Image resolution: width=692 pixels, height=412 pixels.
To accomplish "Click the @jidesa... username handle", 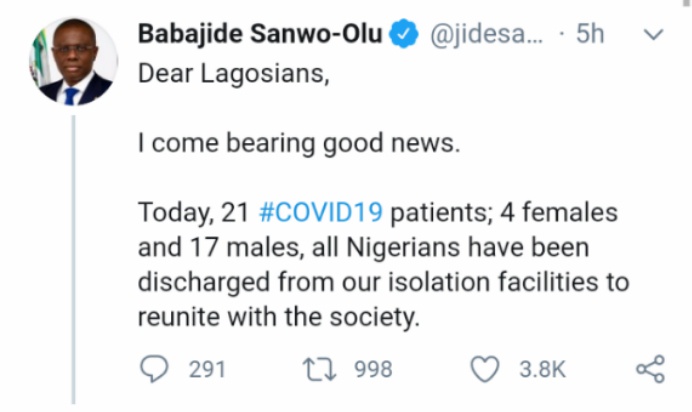I will (485, 36).
